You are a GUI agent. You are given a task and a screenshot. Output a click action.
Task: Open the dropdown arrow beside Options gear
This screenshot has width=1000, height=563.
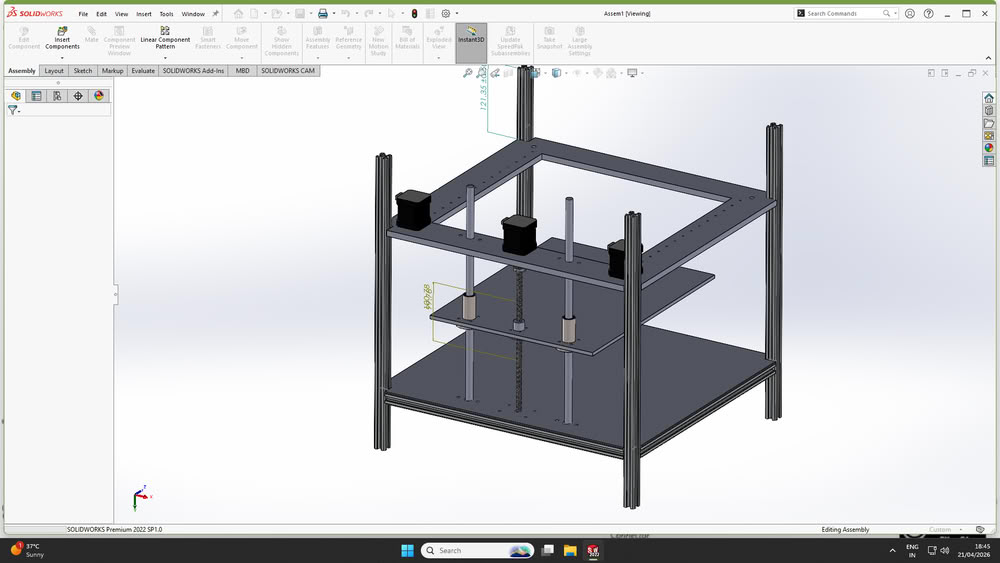point(457,13)
